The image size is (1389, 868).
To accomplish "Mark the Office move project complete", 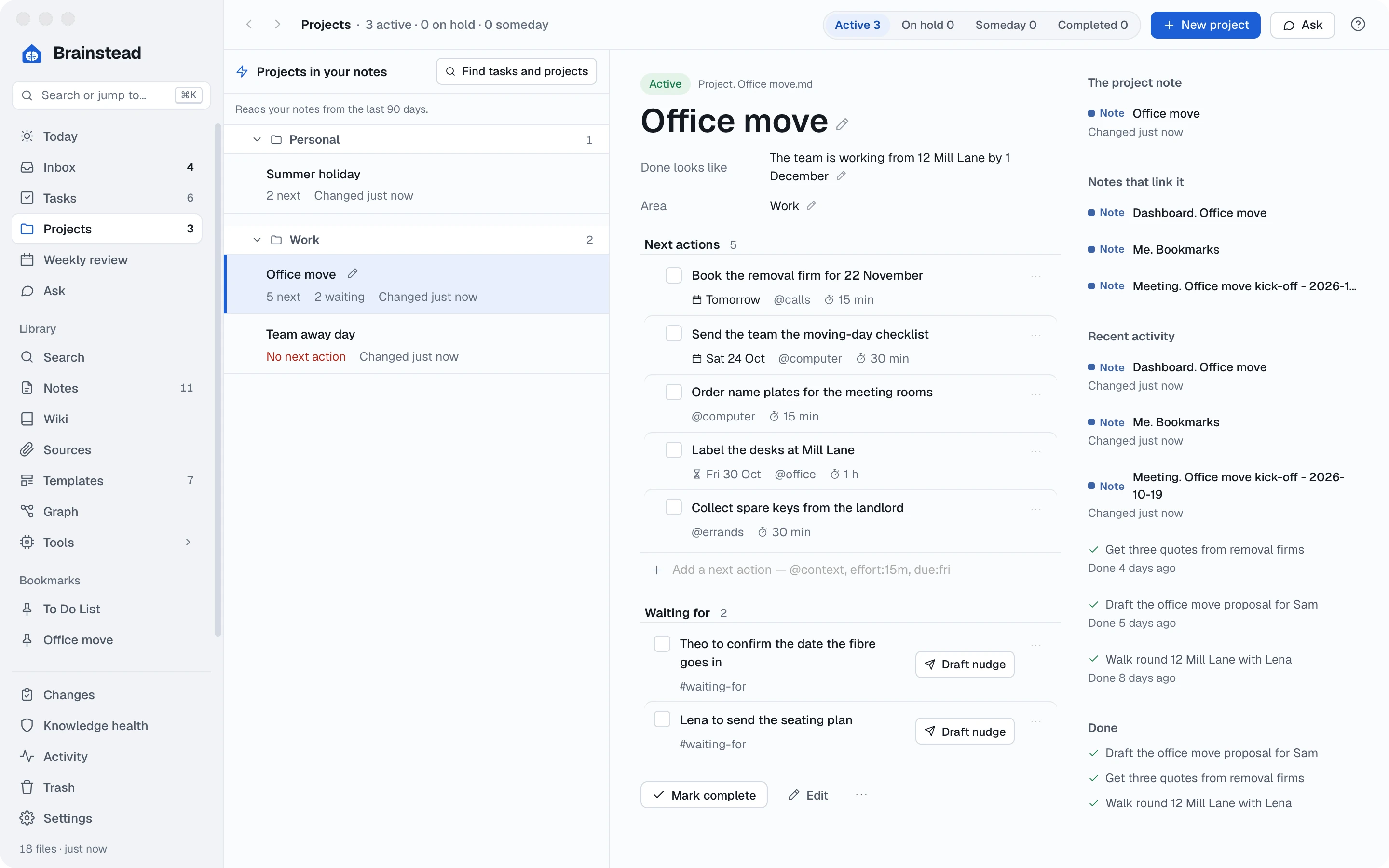I will point(704,795).
